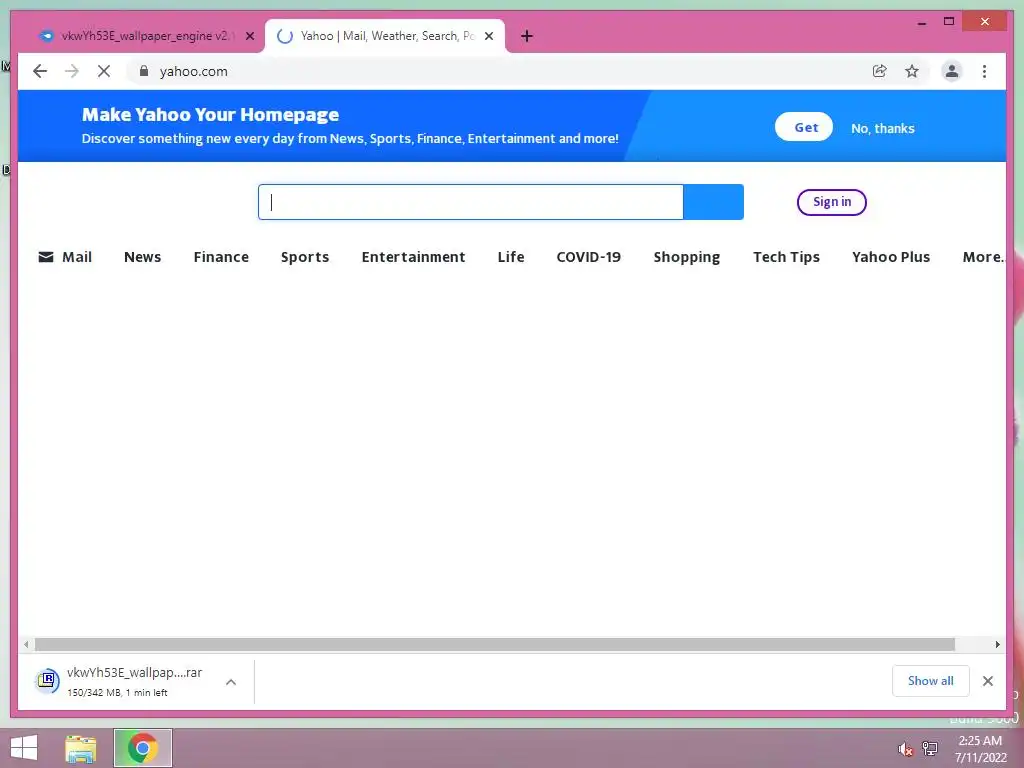Open Yahoo Plus link
Image resolution: width=1024 pixels, height=768 pixels.
[x=891, y=257]
